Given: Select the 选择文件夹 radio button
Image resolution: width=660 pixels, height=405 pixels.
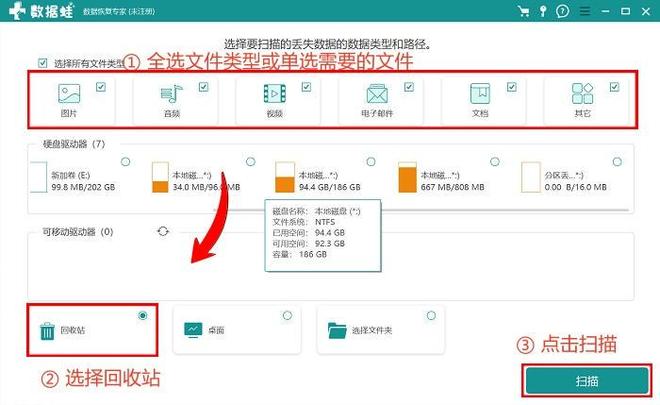Looking at the screenshot, I should coord(431,315).
